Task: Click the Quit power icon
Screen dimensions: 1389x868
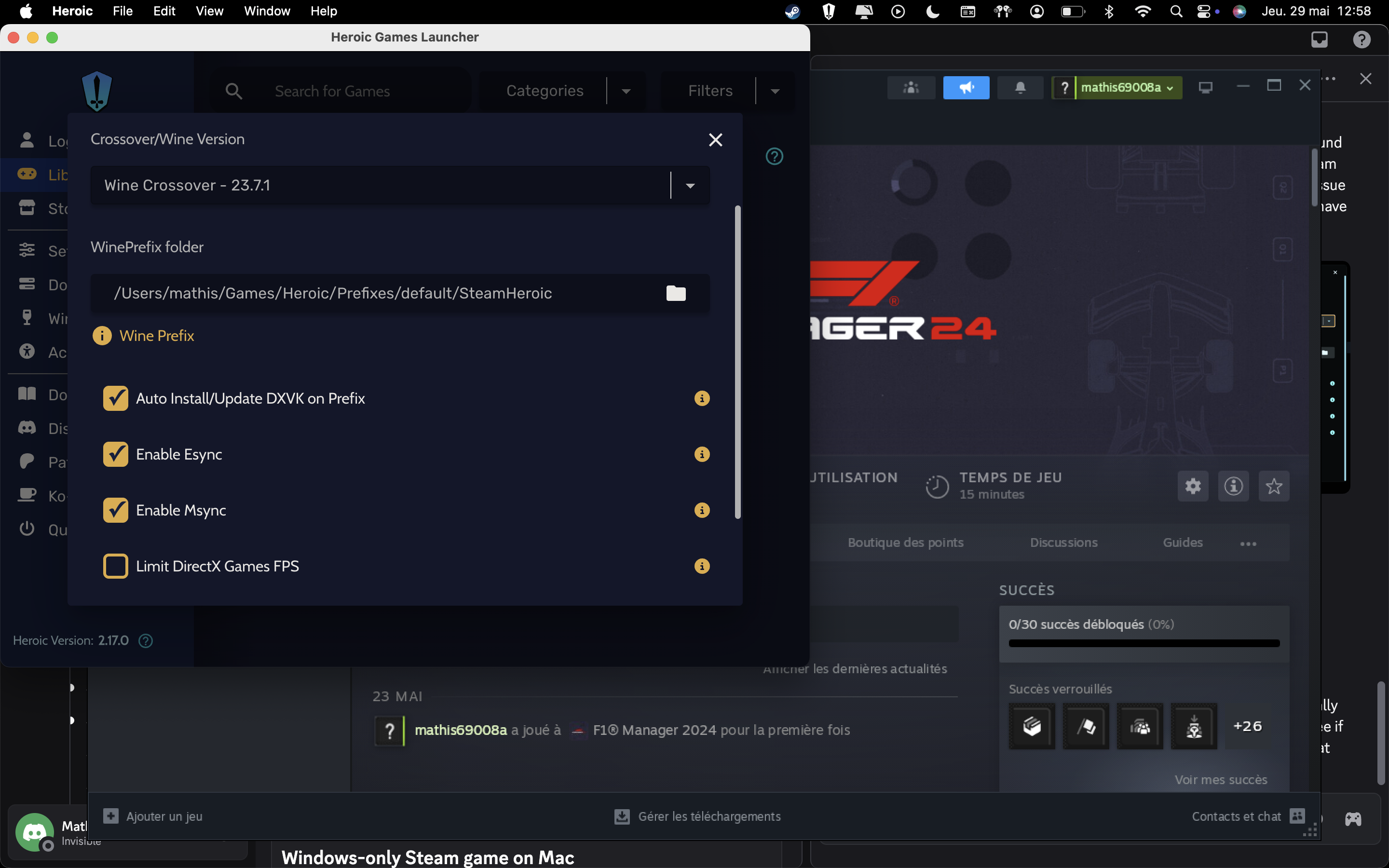Action: (27, 529)
